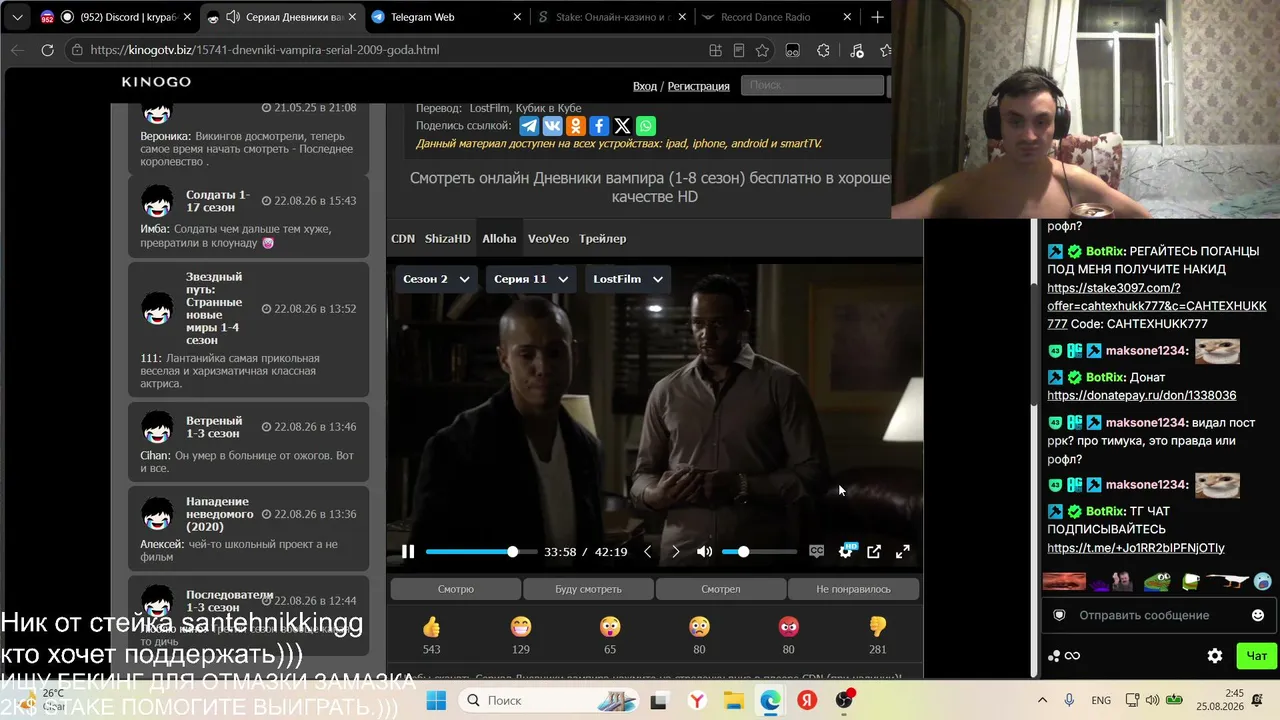This screenshot has width=1280, height=720.
Task: Pause the video playback
Action: (x=408, y=551)
